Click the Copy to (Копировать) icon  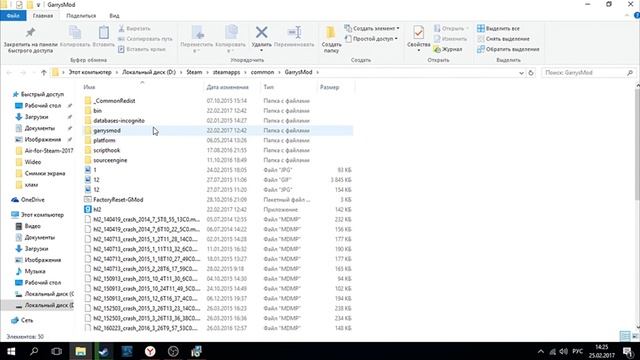tap(231, 33)
